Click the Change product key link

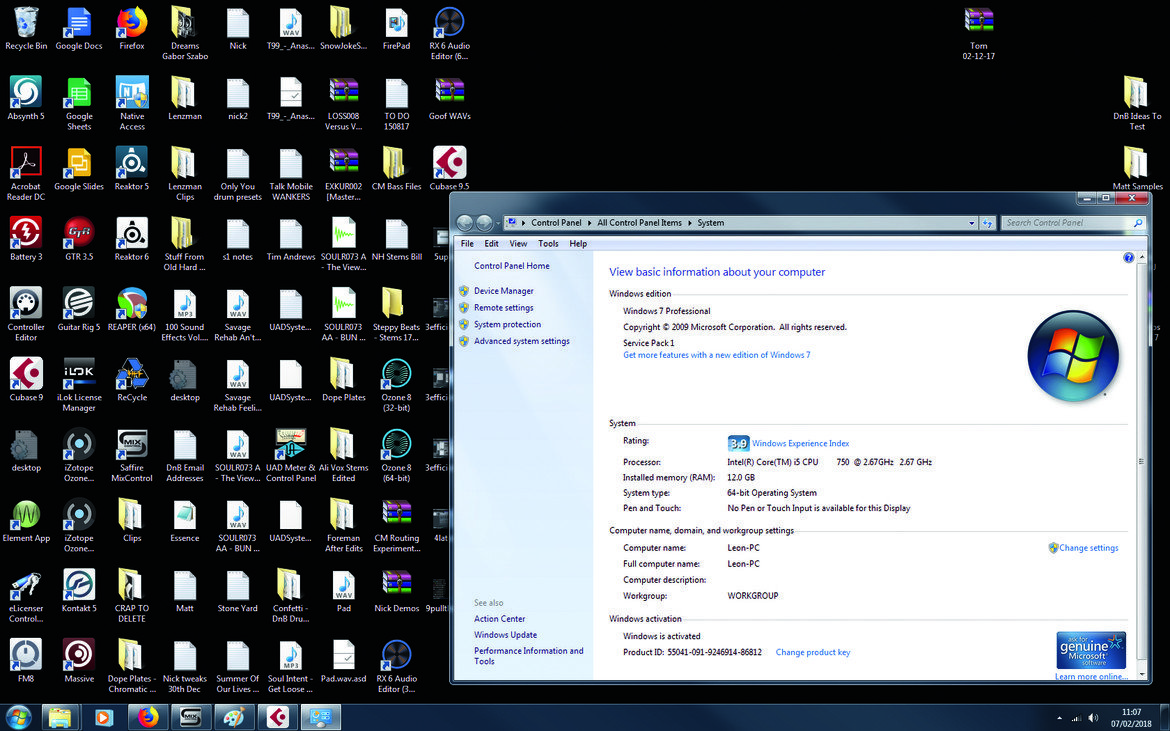[813, 652]
